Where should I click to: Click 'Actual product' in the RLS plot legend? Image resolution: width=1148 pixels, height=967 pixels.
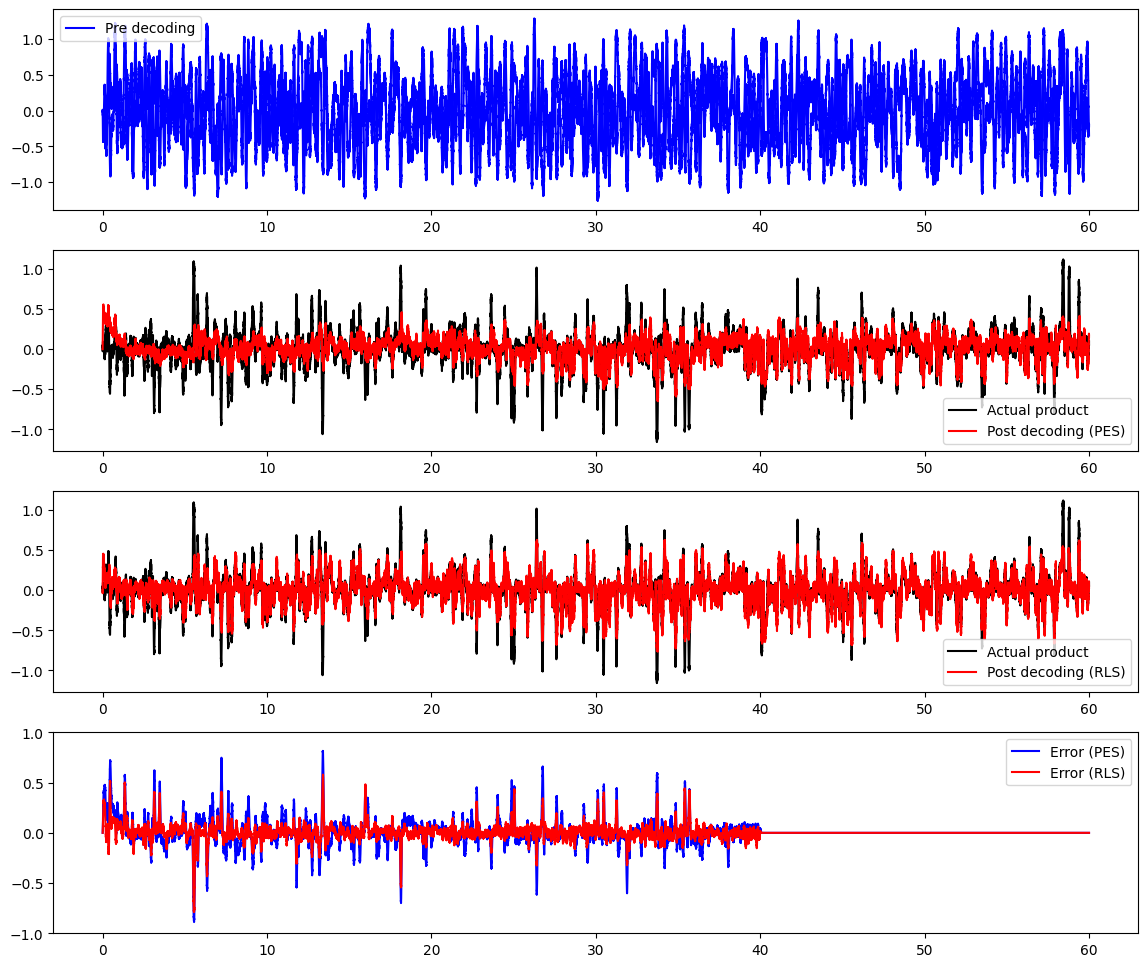click(x=1037, y=651)
